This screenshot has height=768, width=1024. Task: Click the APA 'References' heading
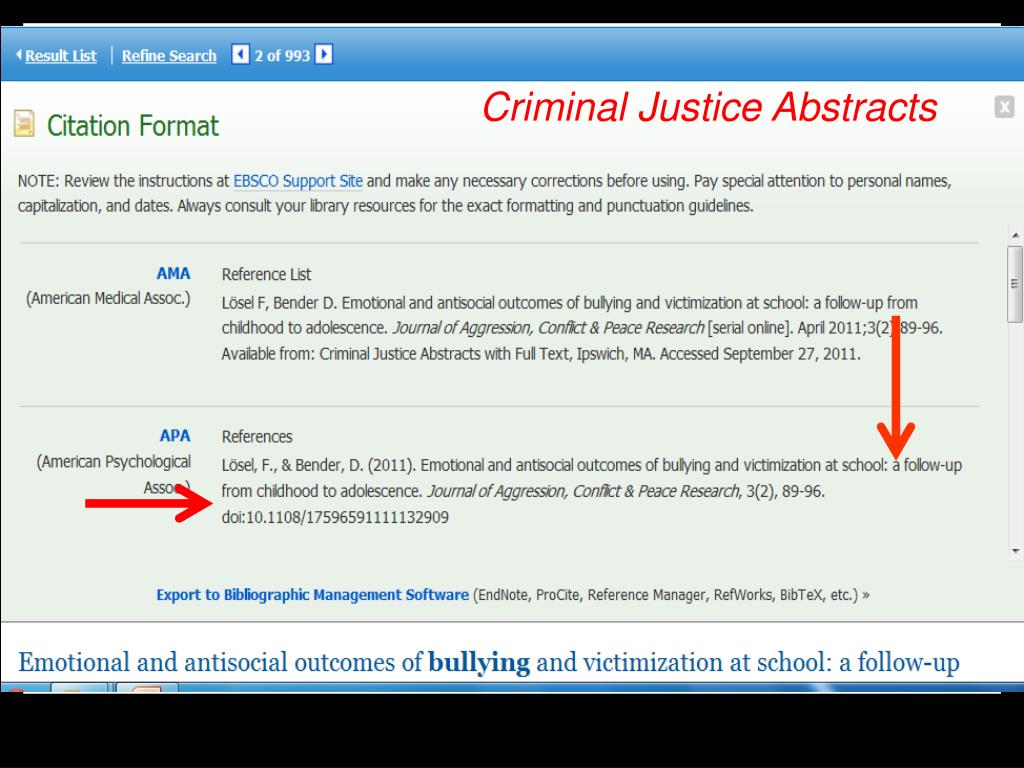(257, 436)
